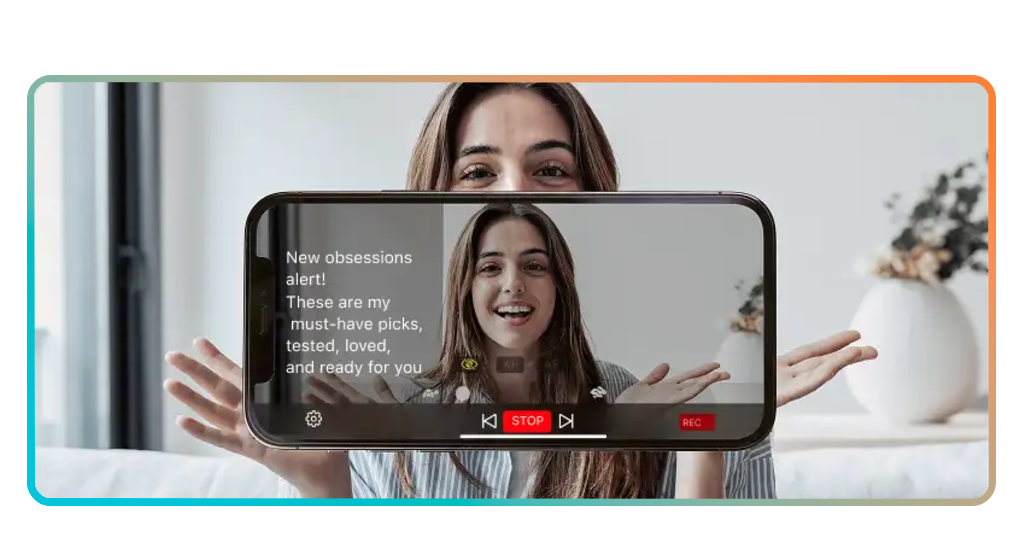Toggle the yellow eye visibility icon
The image size is (1024, 536).
(469, 365)
